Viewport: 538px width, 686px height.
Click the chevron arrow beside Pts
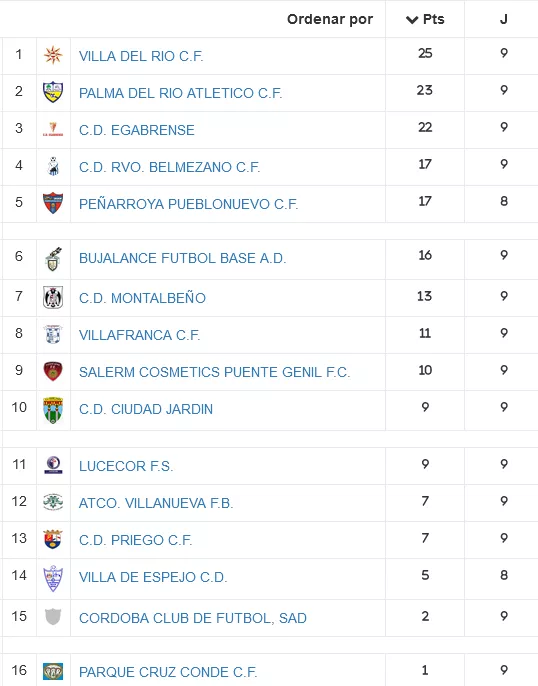(x=412, y=20)
